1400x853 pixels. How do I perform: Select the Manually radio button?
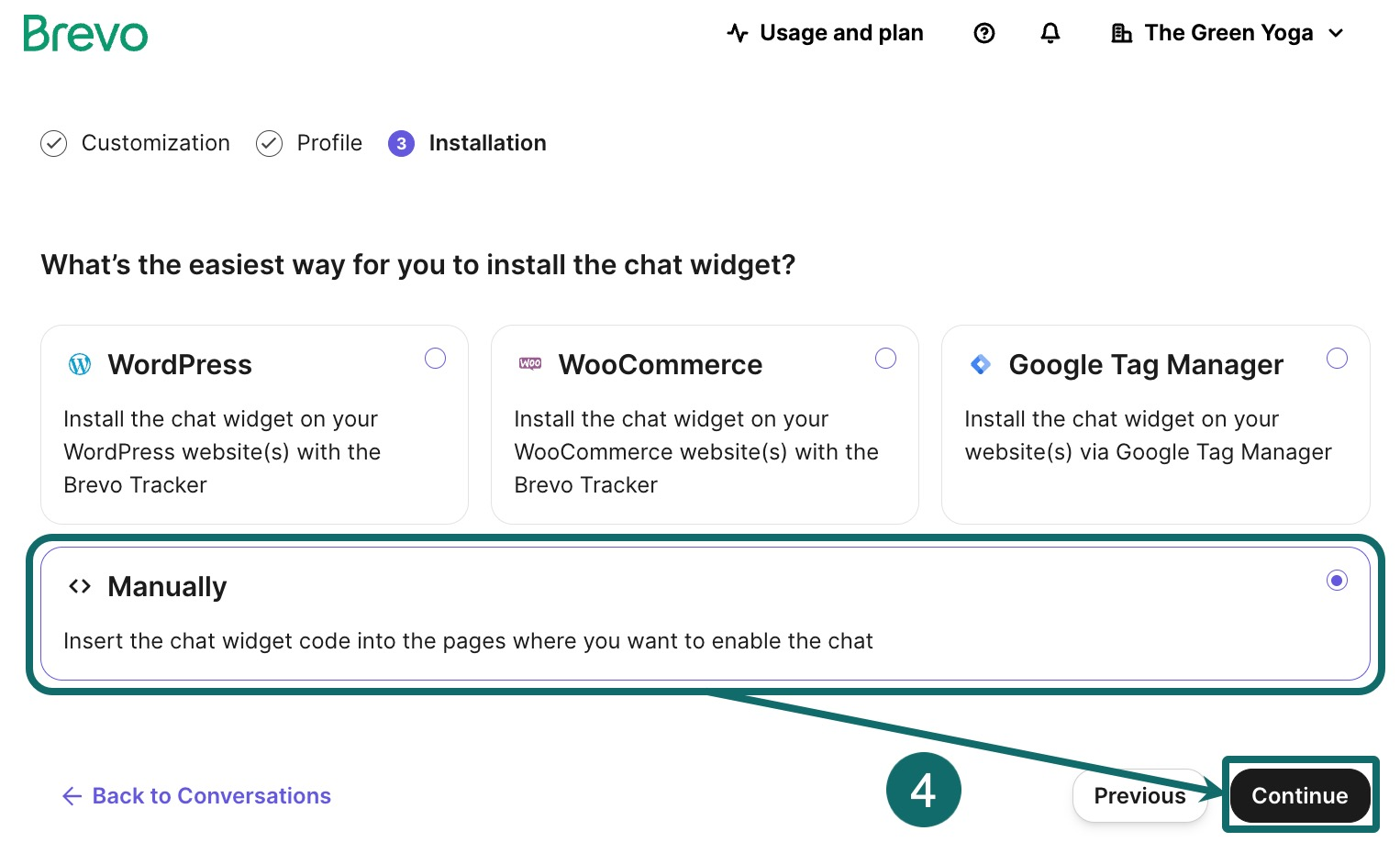(x=1338, y=580)
